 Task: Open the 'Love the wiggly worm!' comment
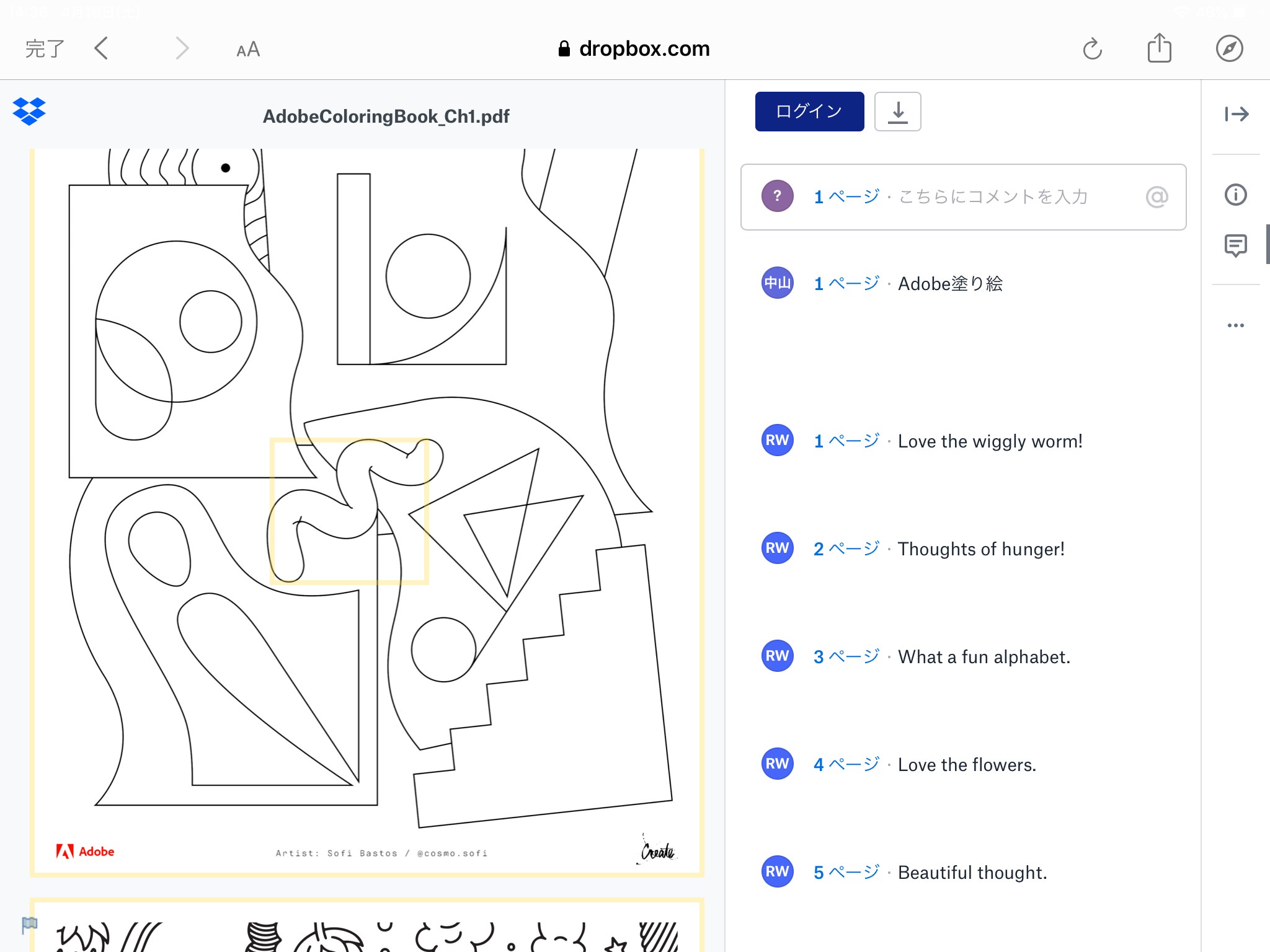(990, 441)
